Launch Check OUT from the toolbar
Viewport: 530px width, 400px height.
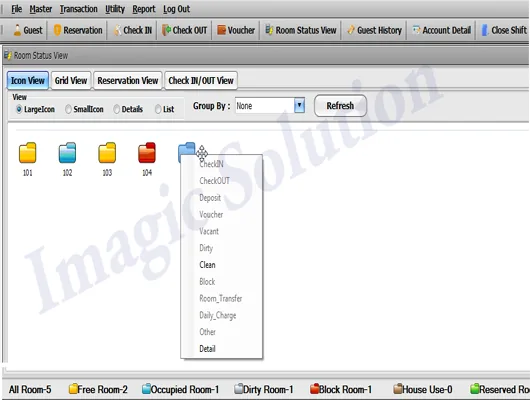[x=185, y=30]
